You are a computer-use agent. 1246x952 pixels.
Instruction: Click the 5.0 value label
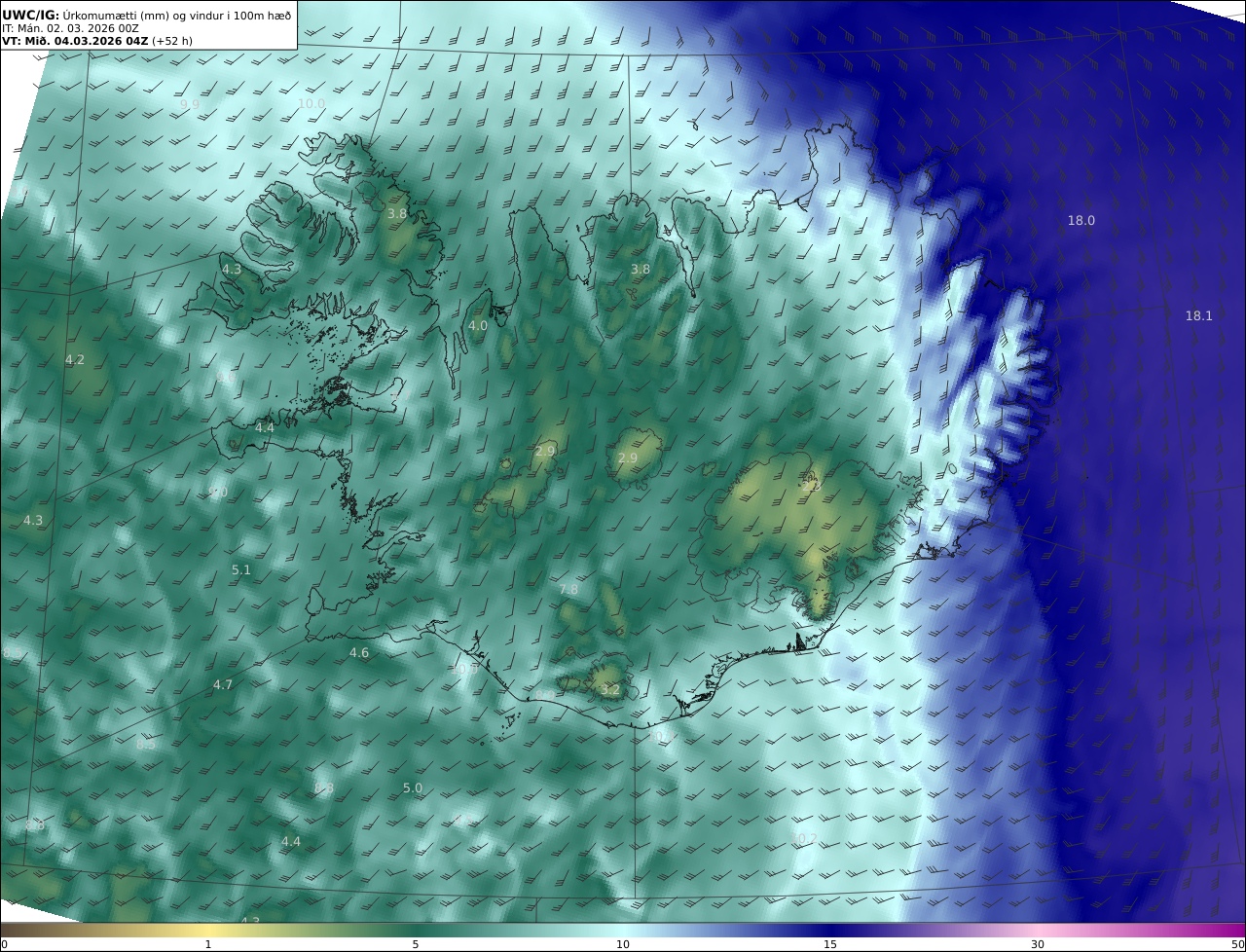413,788
